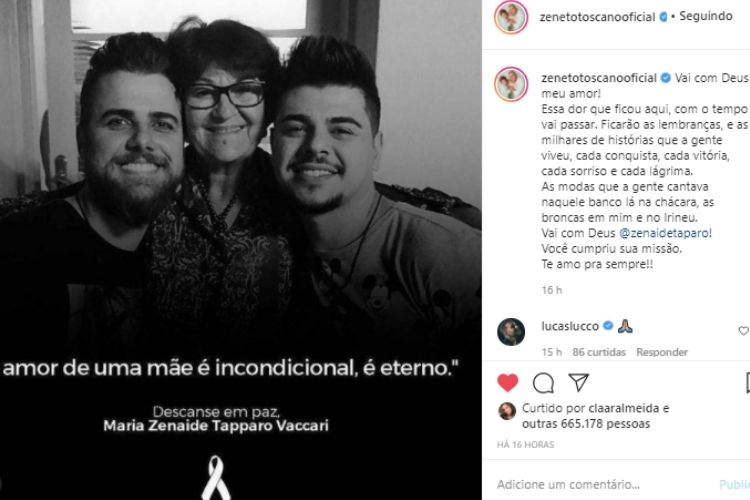The height and width of the screenshot is (500, 750).
Task: Click Publicar to post comment
Action: coord(735,485)
